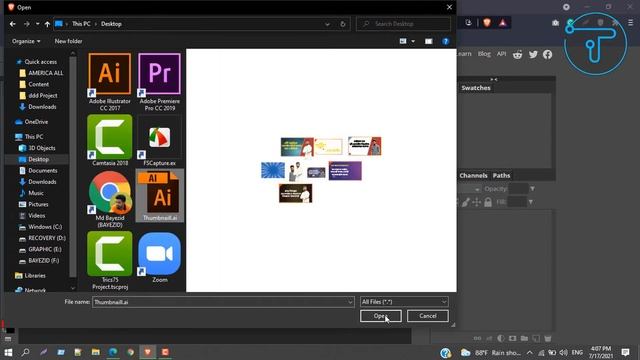Switch to the Swatches panel tab

(476, 88)
